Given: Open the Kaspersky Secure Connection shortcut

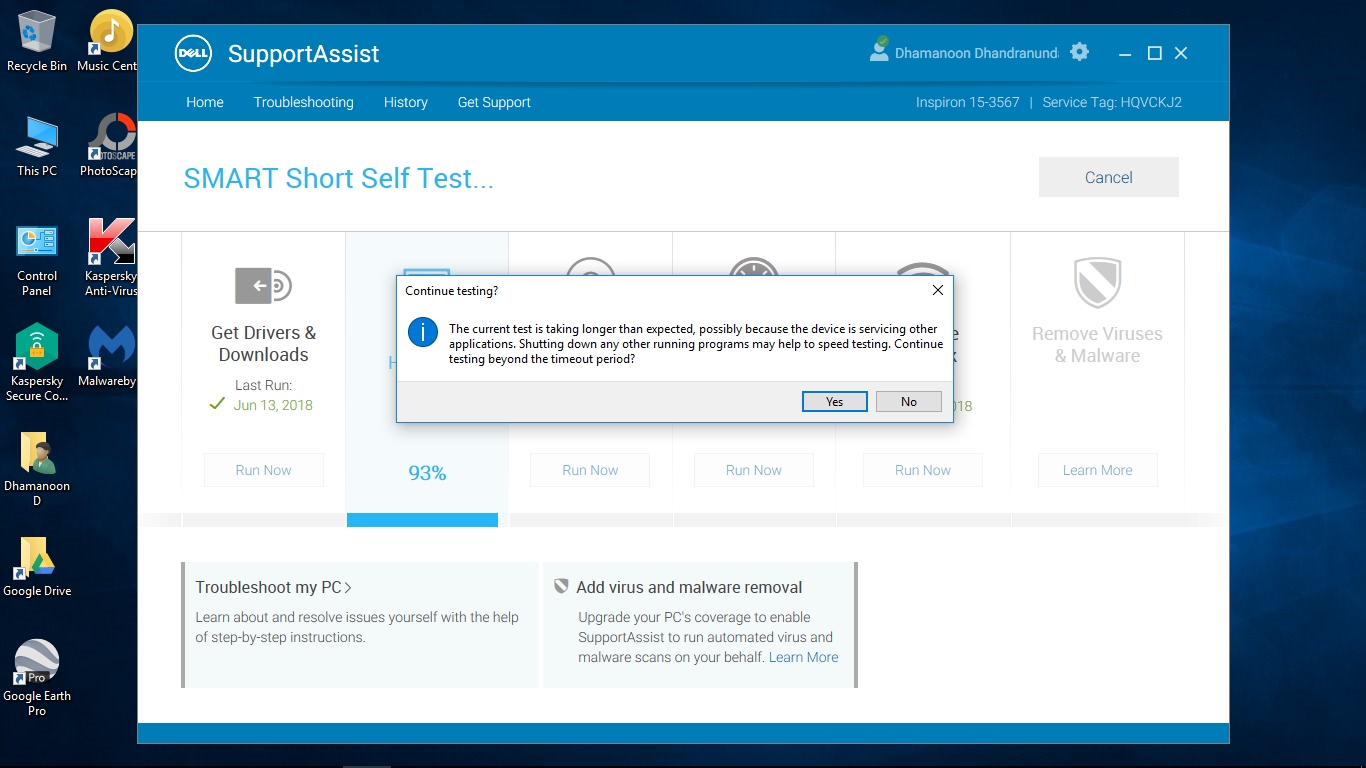Looking at the screenshot, I should [x=37, y=363].
